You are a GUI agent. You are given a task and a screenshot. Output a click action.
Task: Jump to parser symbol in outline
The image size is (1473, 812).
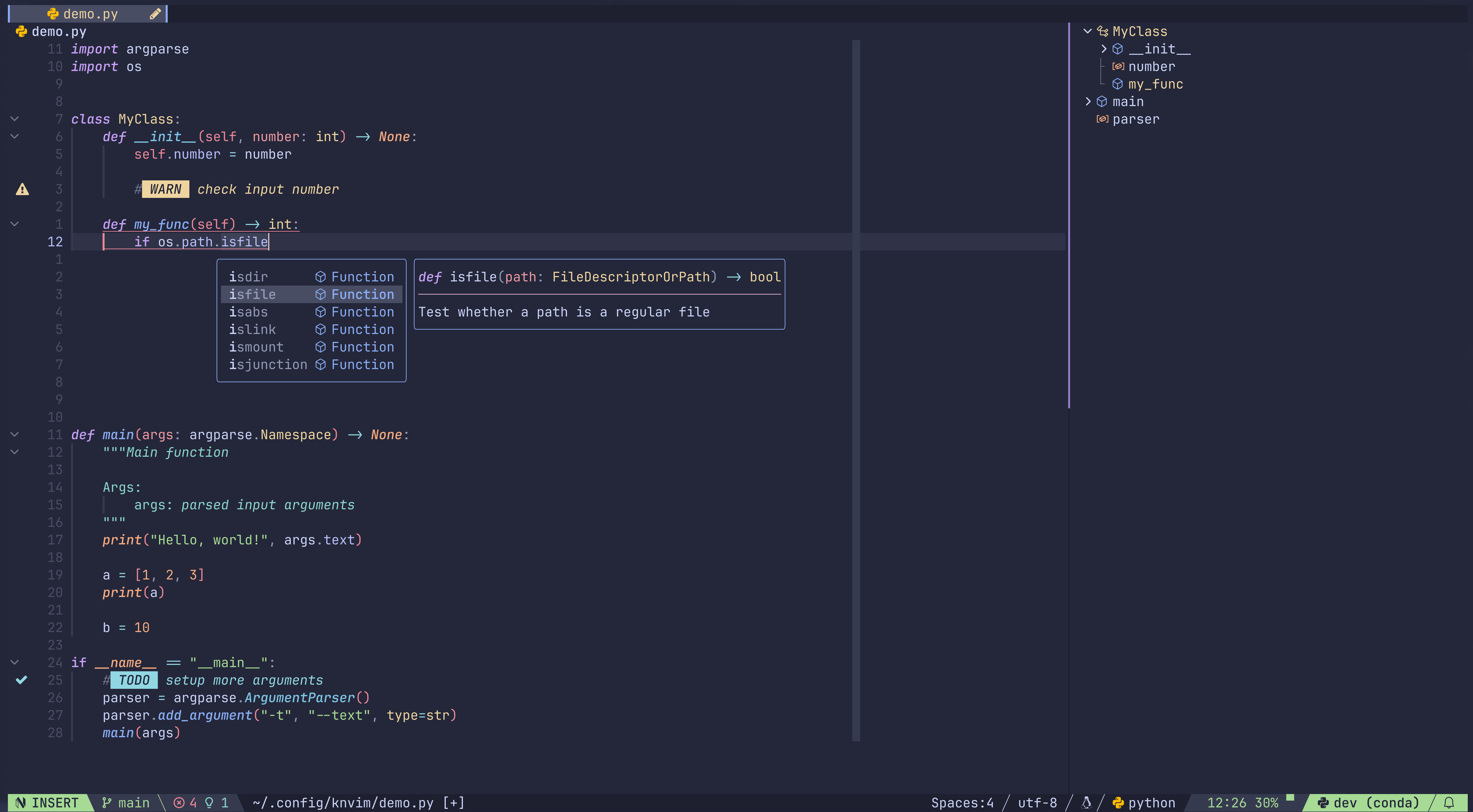(1136, 119)
